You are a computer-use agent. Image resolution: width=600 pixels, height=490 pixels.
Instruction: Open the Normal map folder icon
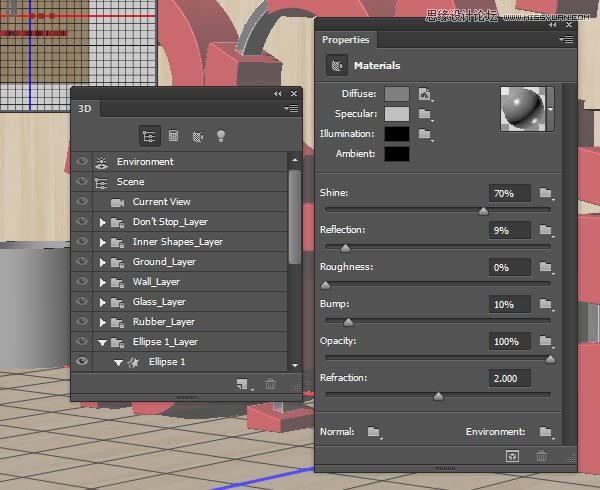[374, 432]
